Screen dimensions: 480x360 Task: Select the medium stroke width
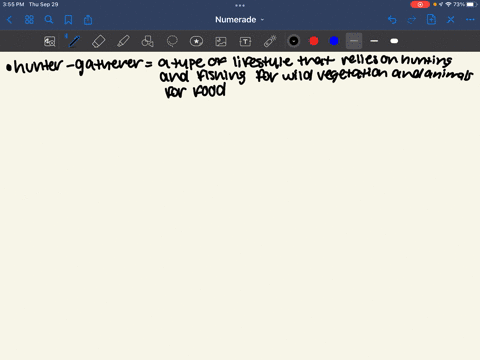(x=374, y=41)
